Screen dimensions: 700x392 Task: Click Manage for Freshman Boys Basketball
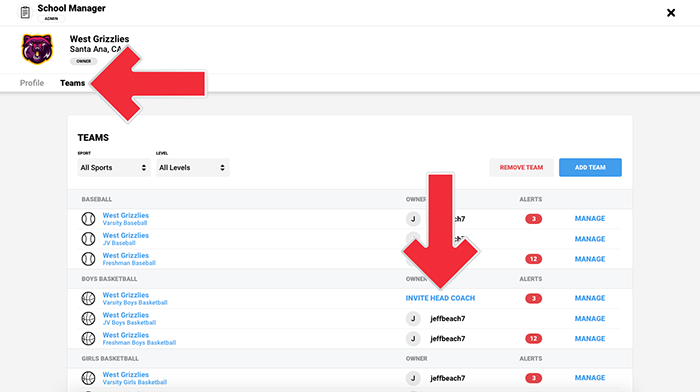[590, 338]
